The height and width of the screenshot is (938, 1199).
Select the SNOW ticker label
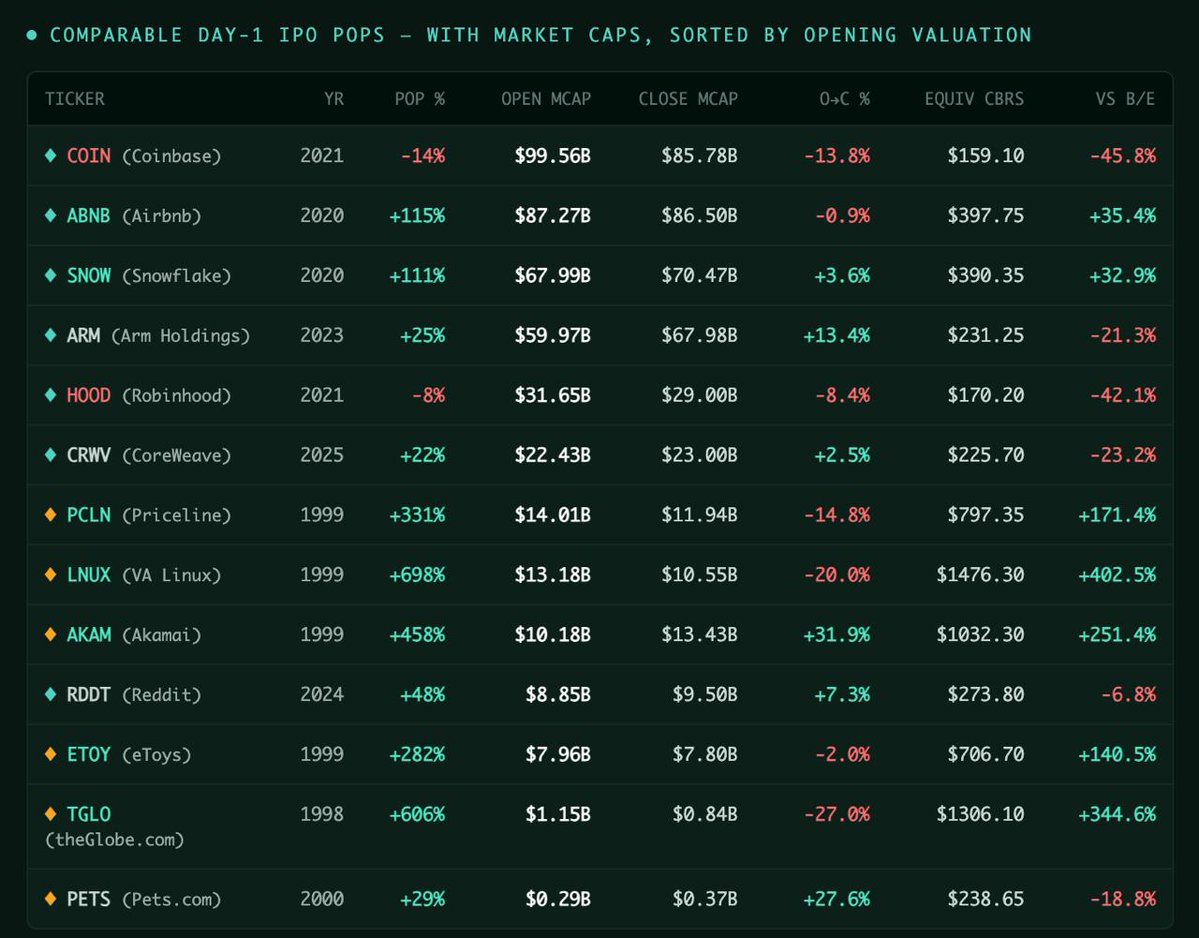click(89, 274)
